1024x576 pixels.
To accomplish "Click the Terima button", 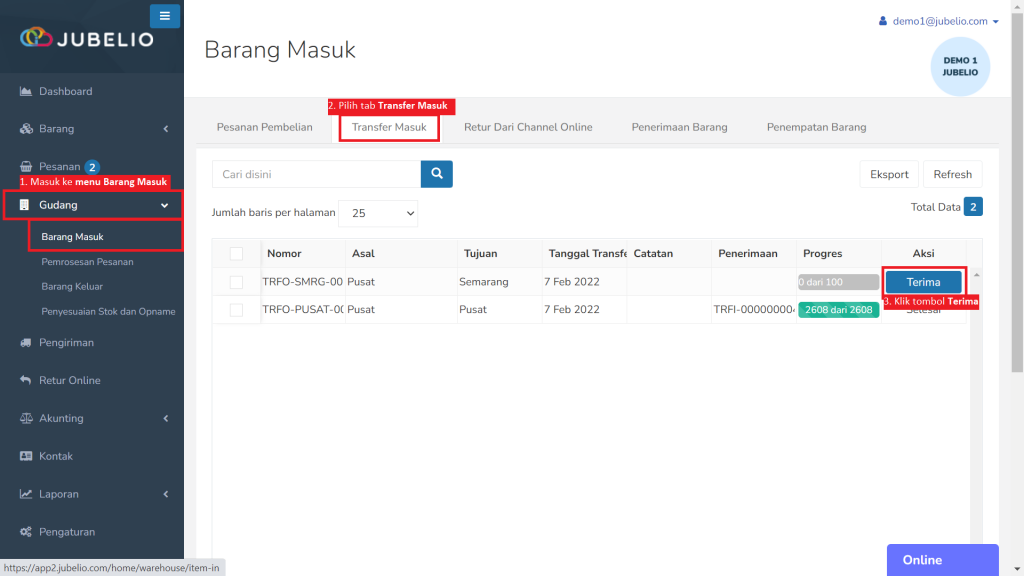I will [923, 282].
